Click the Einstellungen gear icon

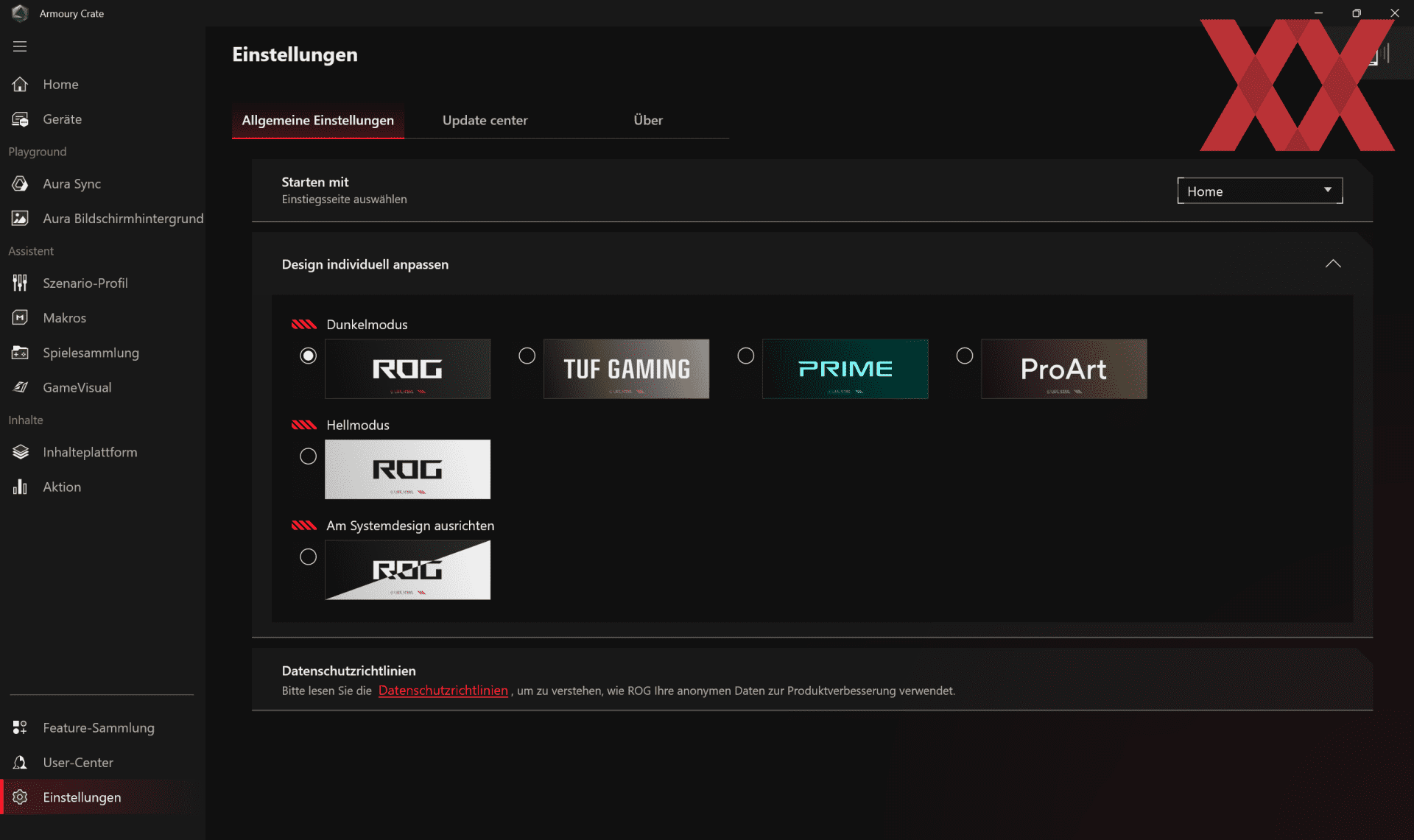(20, 797)
